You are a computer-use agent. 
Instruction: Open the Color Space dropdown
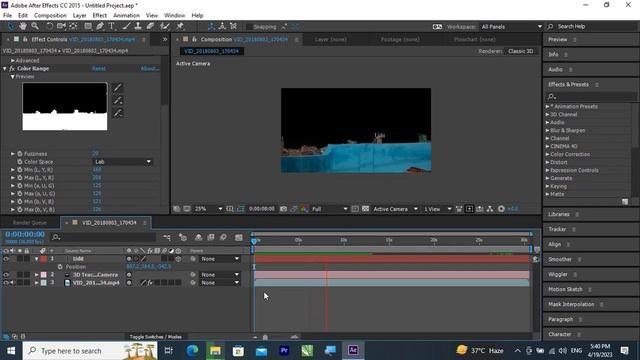point(123,162)
